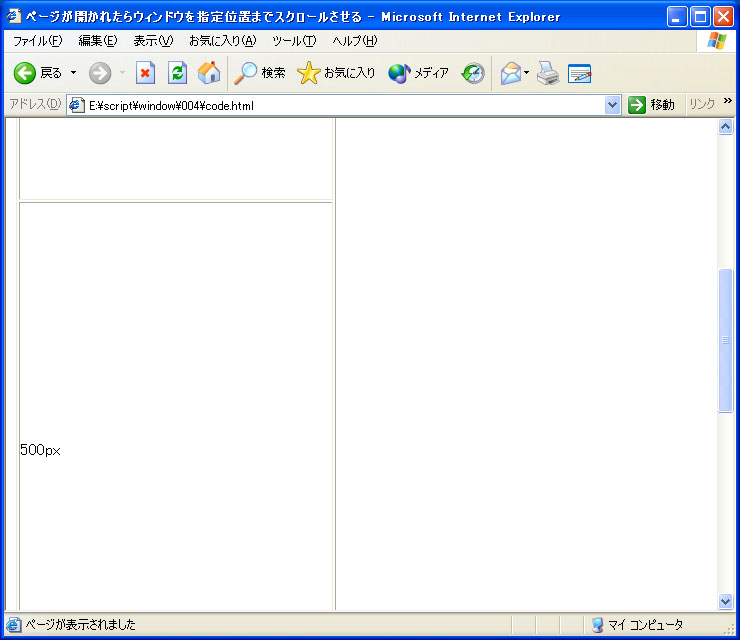Click the page icon in address bar

click(76, 105)
